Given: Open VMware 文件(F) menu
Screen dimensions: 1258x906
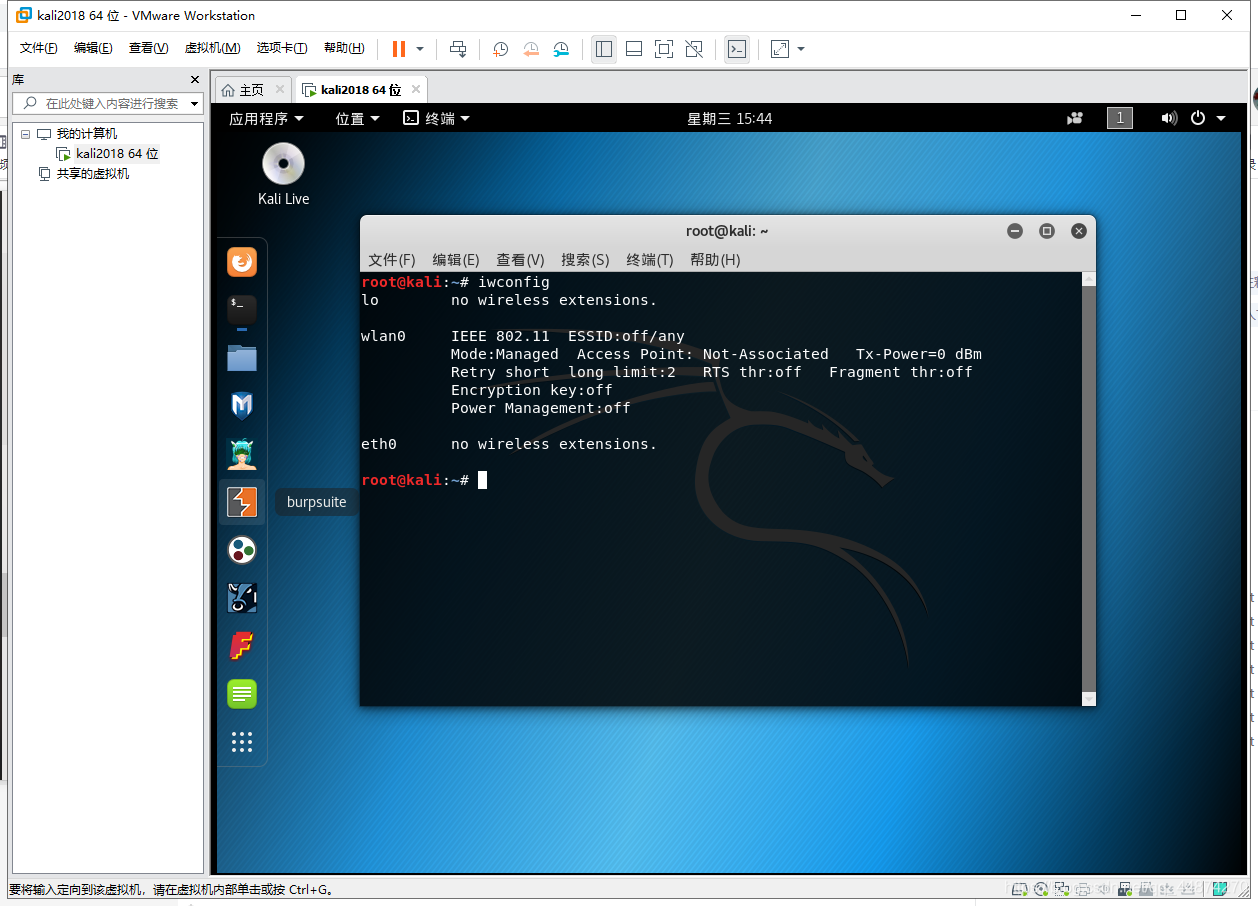Looking at the screenshot, I should click(39, 48).
